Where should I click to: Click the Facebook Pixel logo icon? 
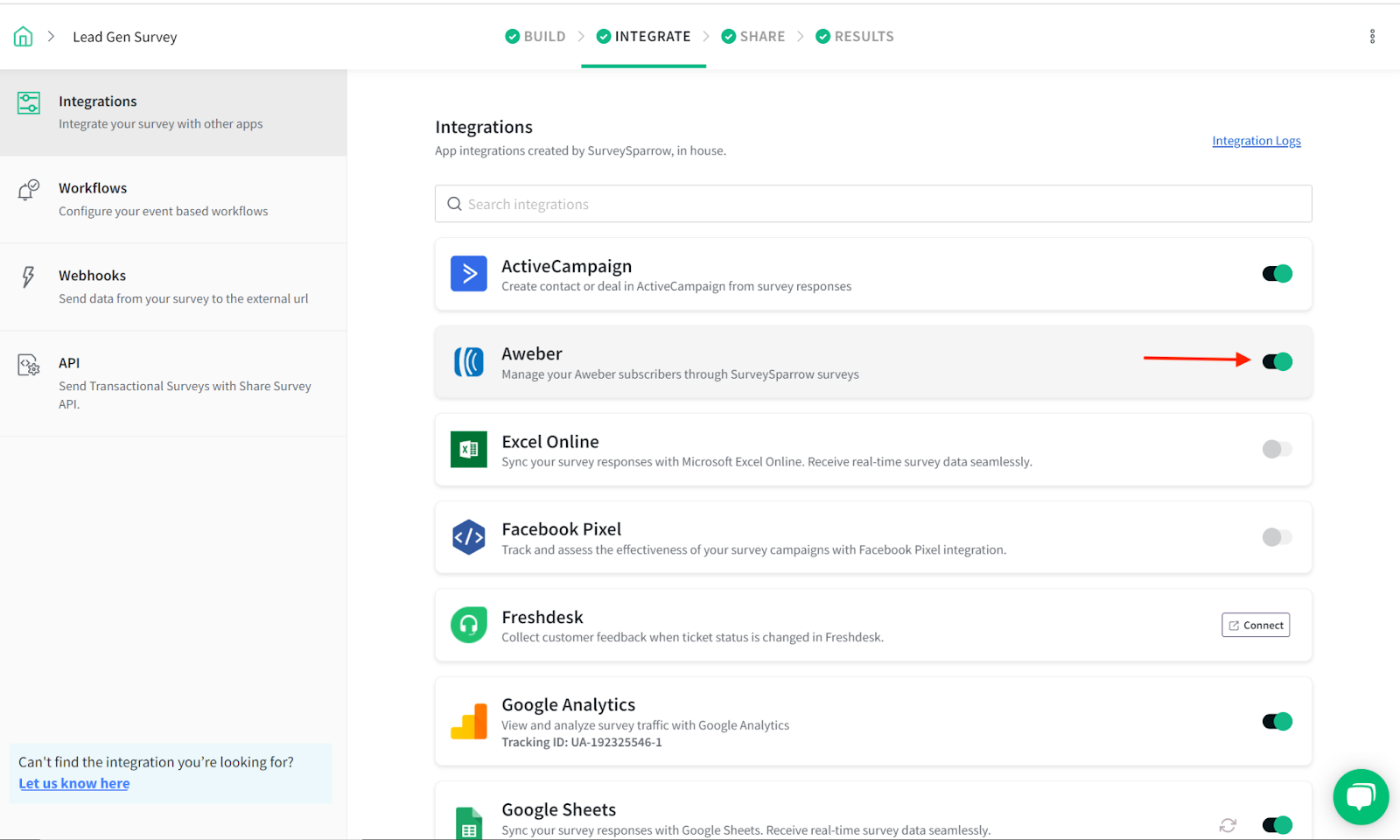point(469,537)
